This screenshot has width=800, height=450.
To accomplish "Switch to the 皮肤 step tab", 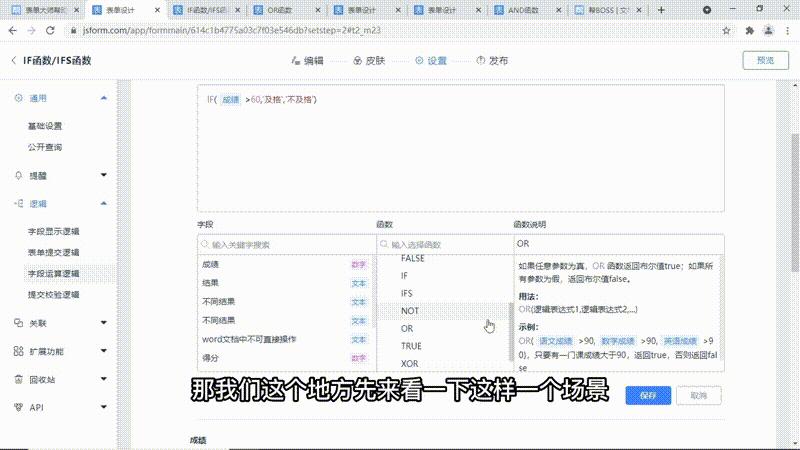I will pyautogui.click(x=368, y=61).
